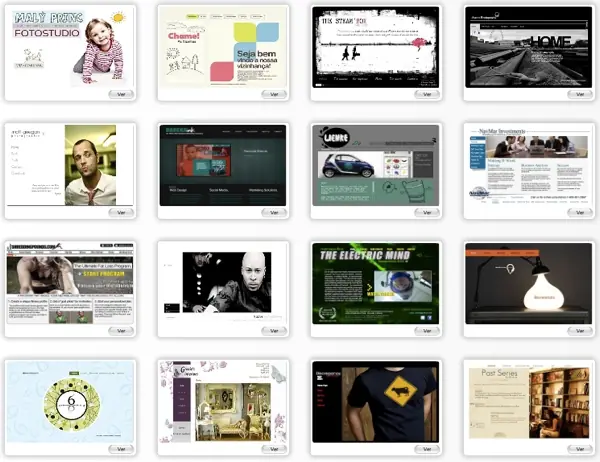Click Ver under the fat loss program template
This screenshot has width=600, height=462.
point(121,331)
